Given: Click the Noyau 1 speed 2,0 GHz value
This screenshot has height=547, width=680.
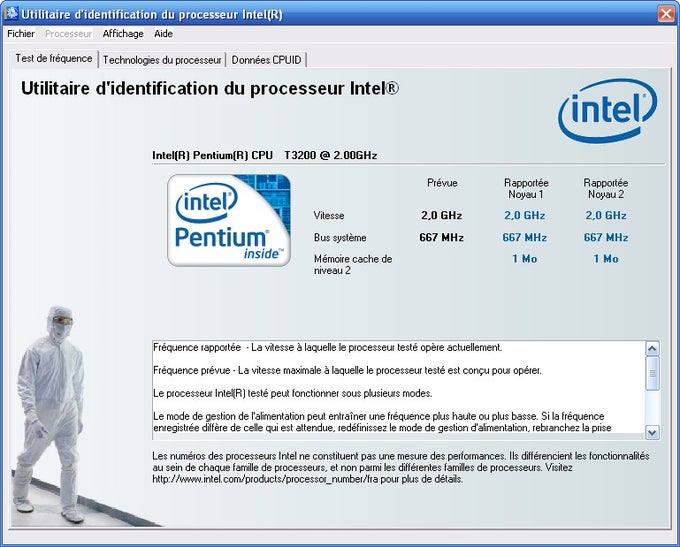Looking at the screenshot, I should point(525,215).
